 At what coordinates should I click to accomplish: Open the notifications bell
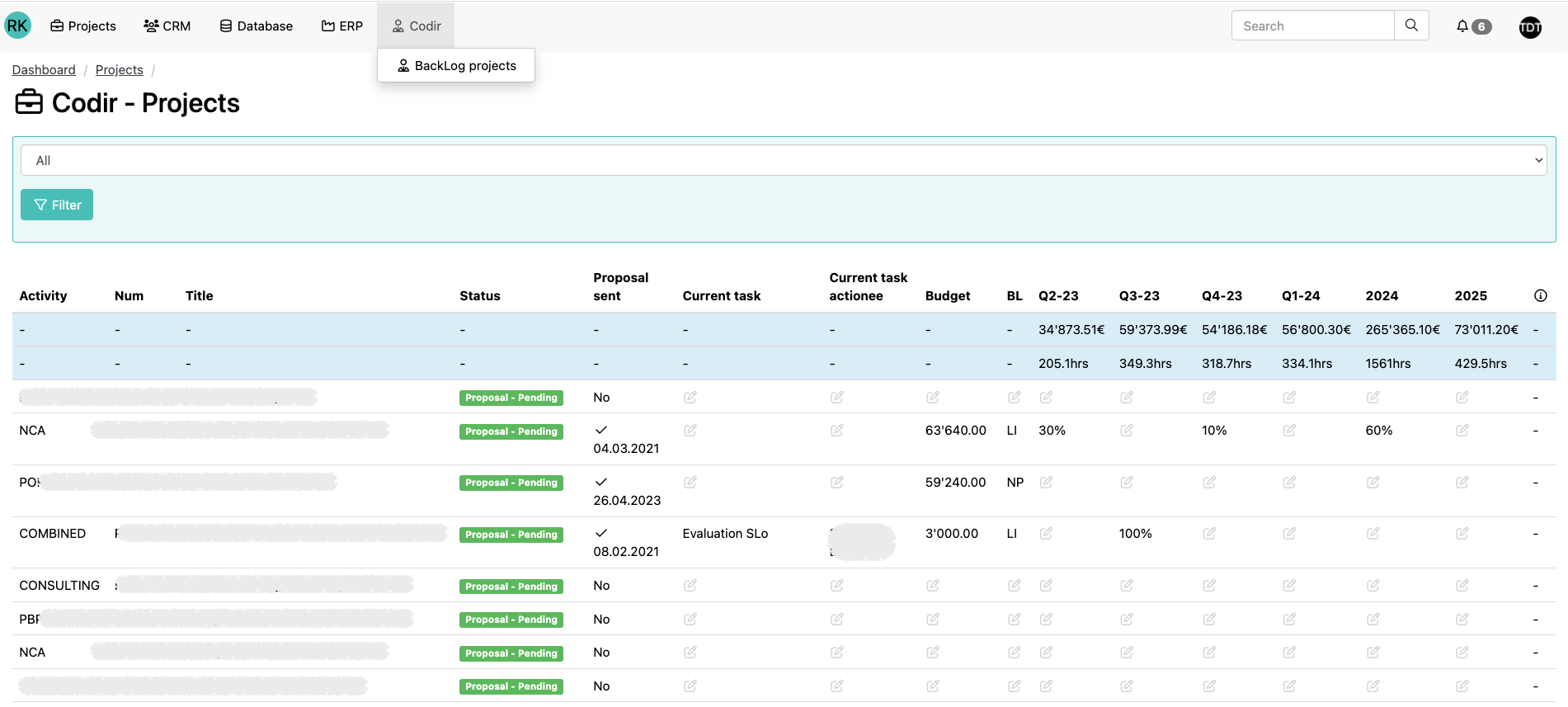(1462, 26)
